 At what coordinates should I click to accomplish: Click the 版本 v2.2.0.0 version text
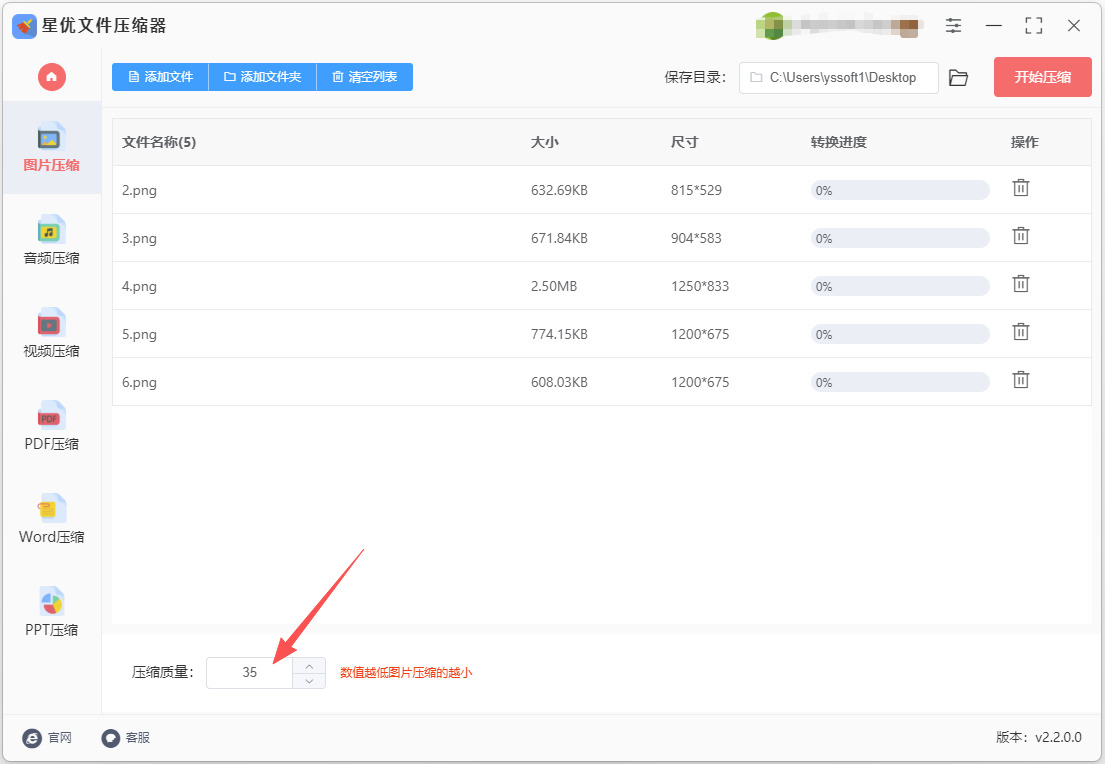(1039, 737)
